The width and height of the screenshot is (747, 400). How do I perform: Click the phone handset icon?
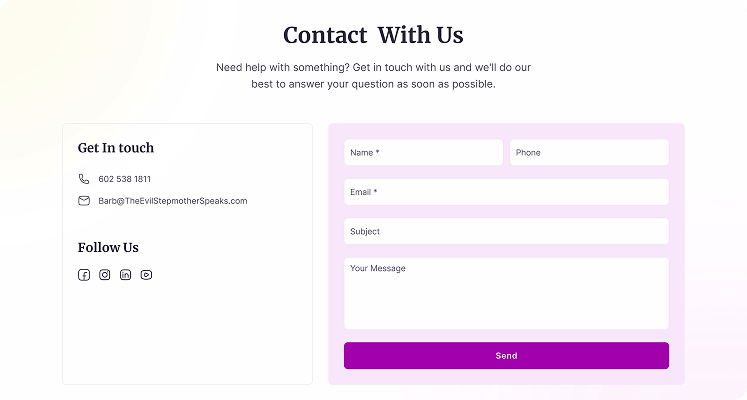pos(84,179)
